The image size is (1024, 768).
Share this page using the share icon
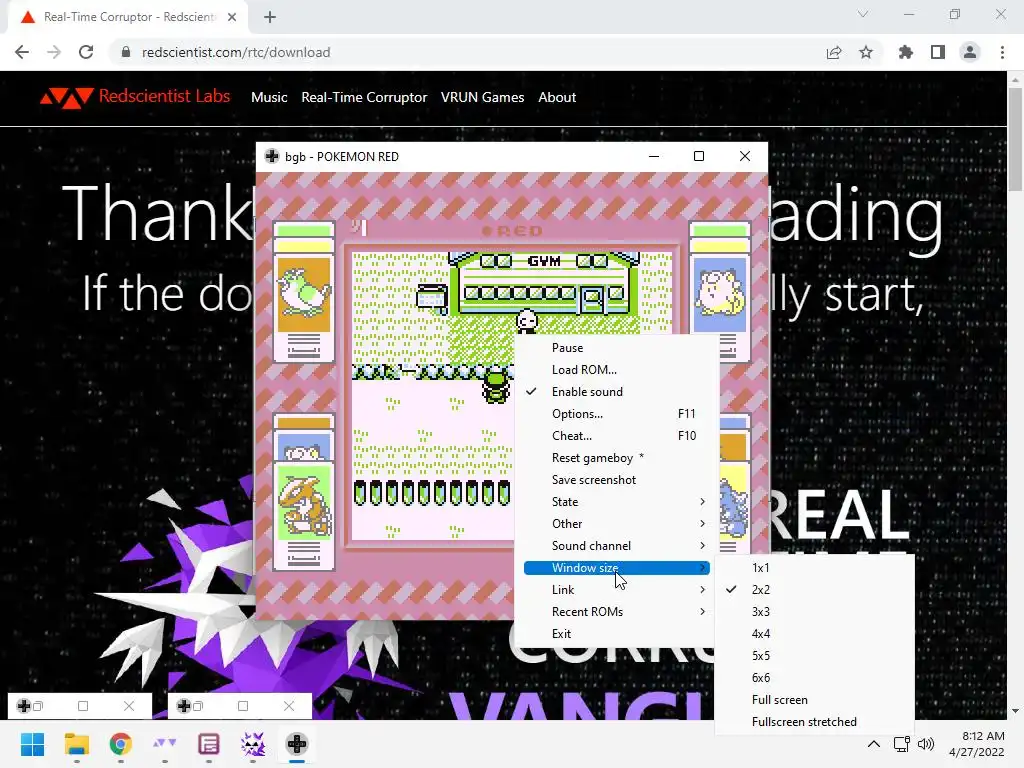coord(834,52)
